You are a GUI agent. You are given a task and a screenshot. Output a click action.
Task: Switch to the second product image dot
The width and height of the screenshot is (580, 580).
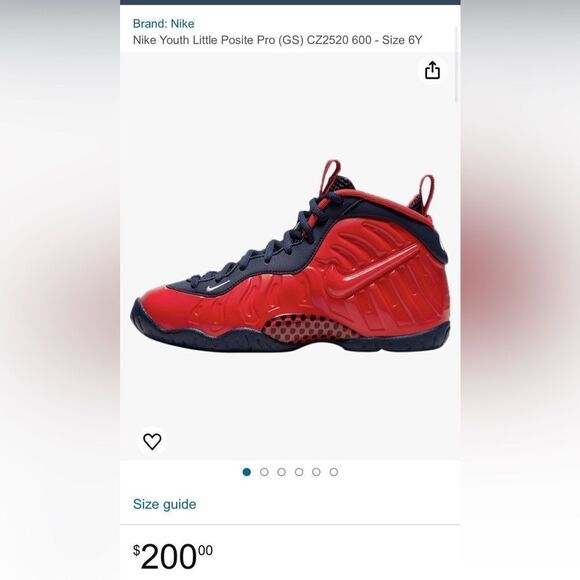pos(264,472)
